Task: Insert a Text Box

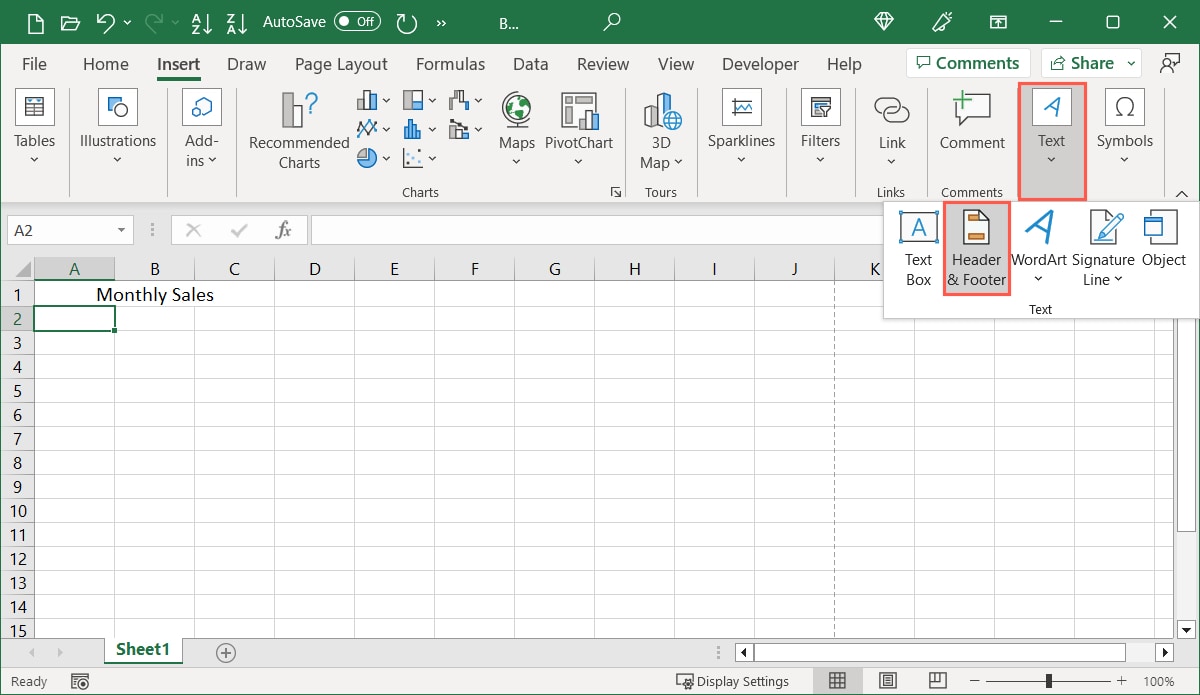Action: pos(917,245)
